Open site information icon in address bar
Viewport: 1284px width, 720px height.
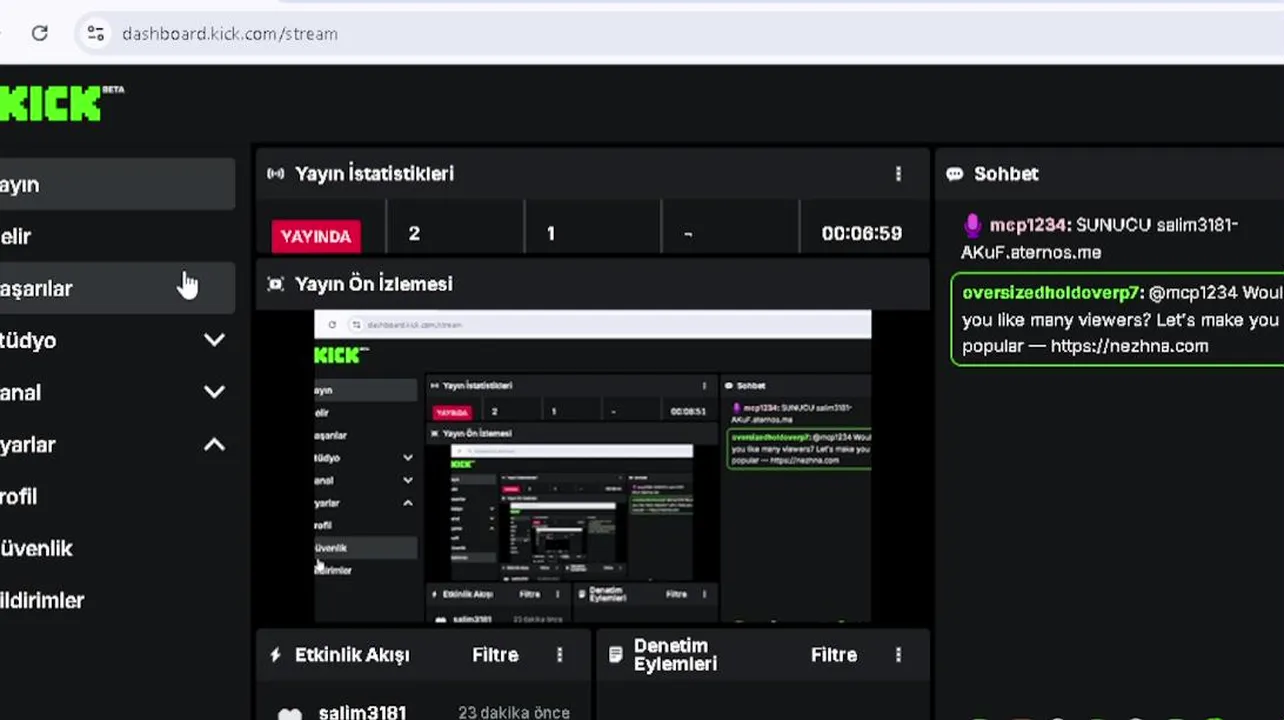tap(96, 33)
